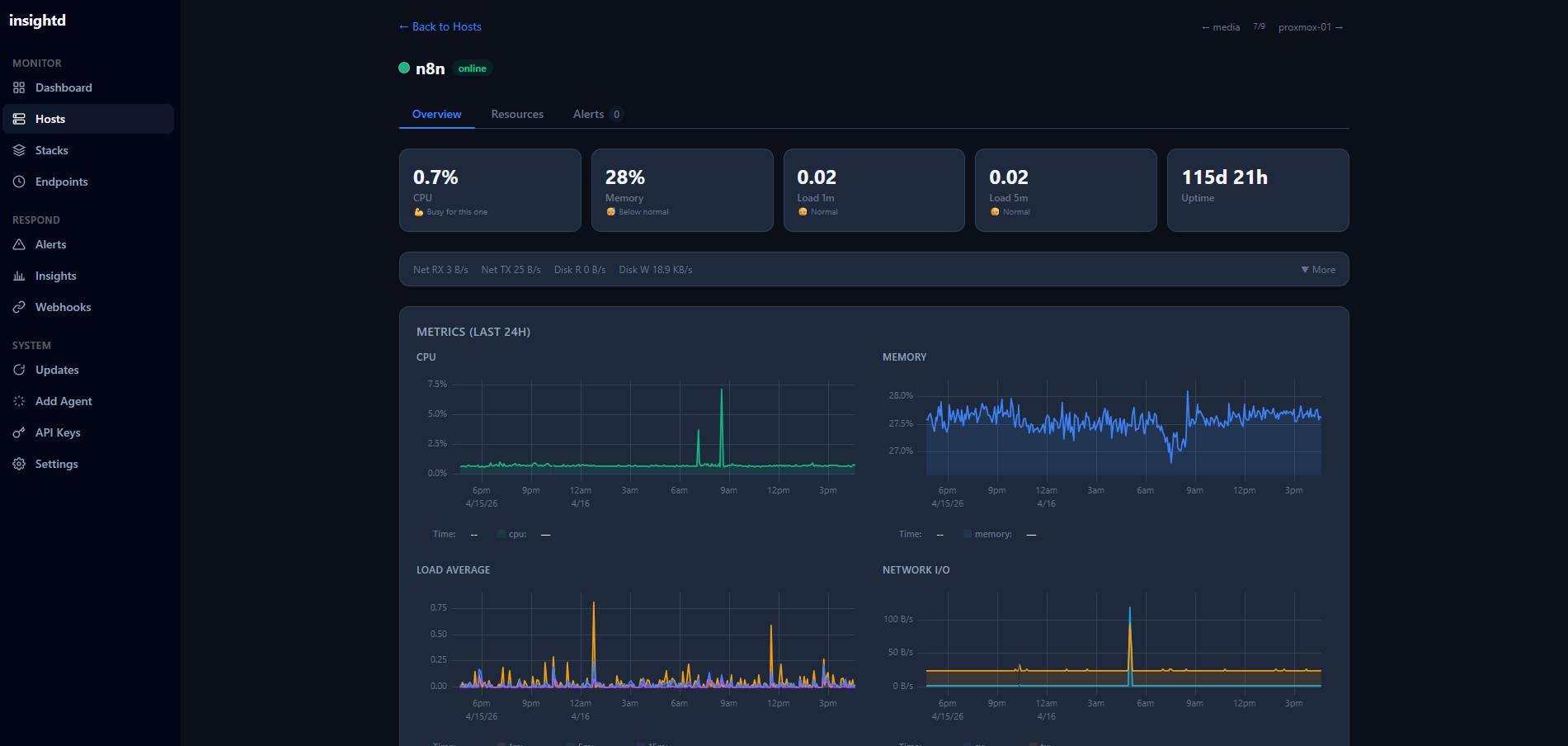Open the Dashboard from the sidebar
The image size is (1568, 746).
coord(64,87)
